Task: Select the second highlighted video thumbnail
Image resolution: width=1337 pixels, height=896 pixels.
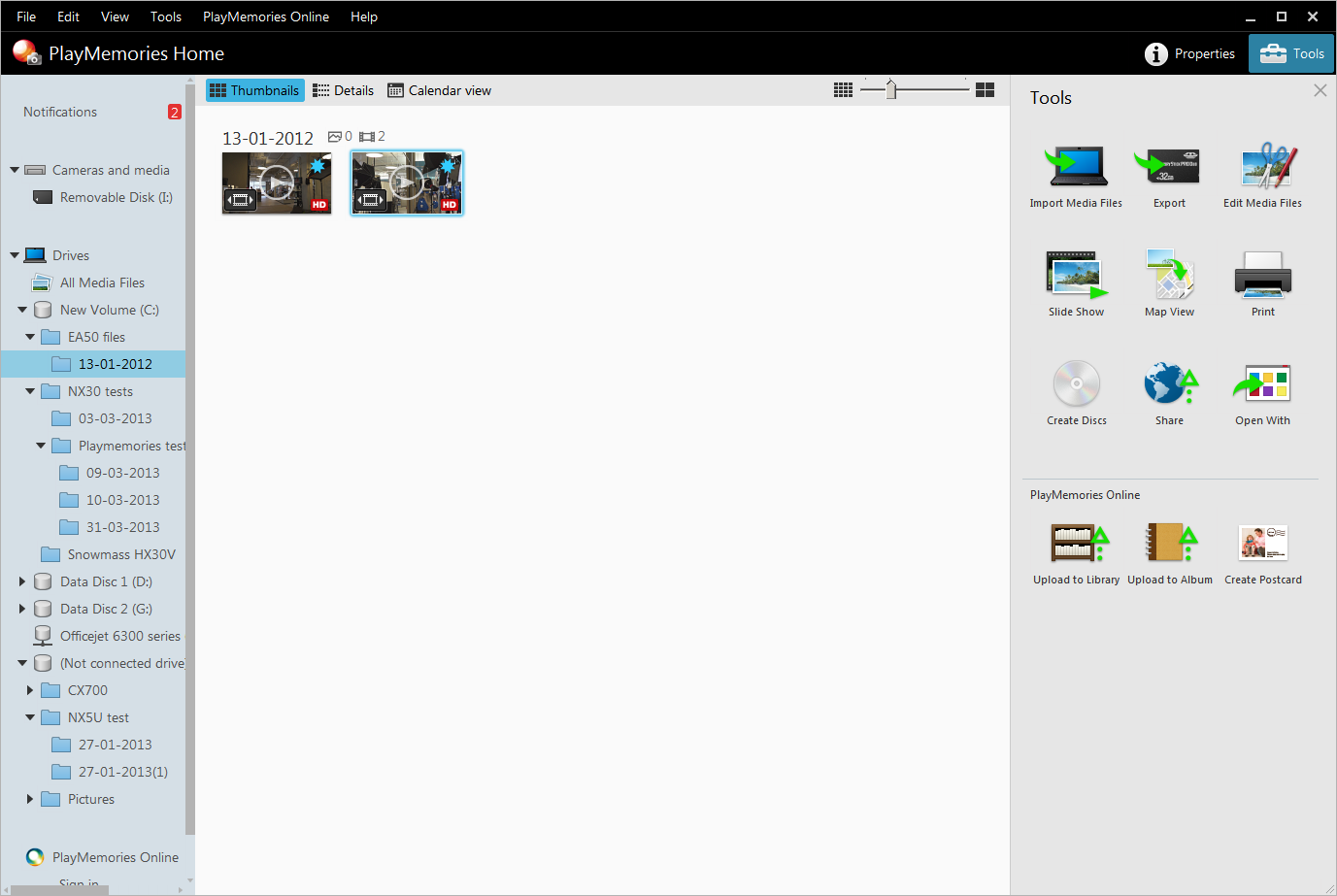Action: (x=407, y=183)
